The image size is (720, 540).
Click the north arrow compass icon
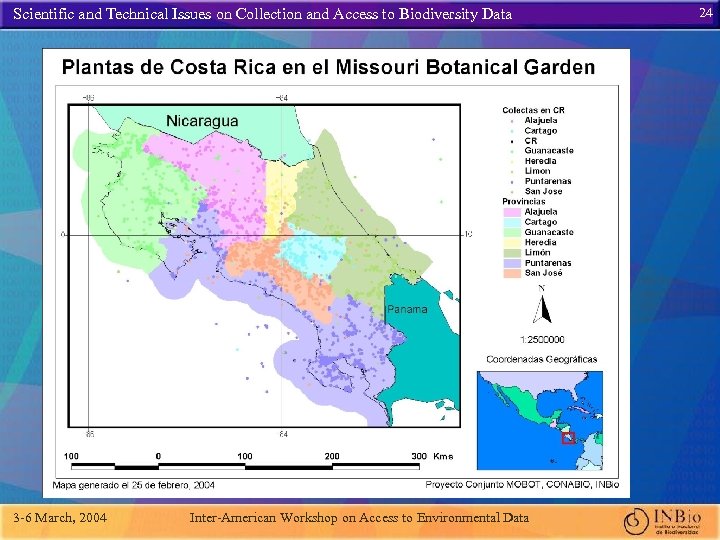tap(542, 305)
